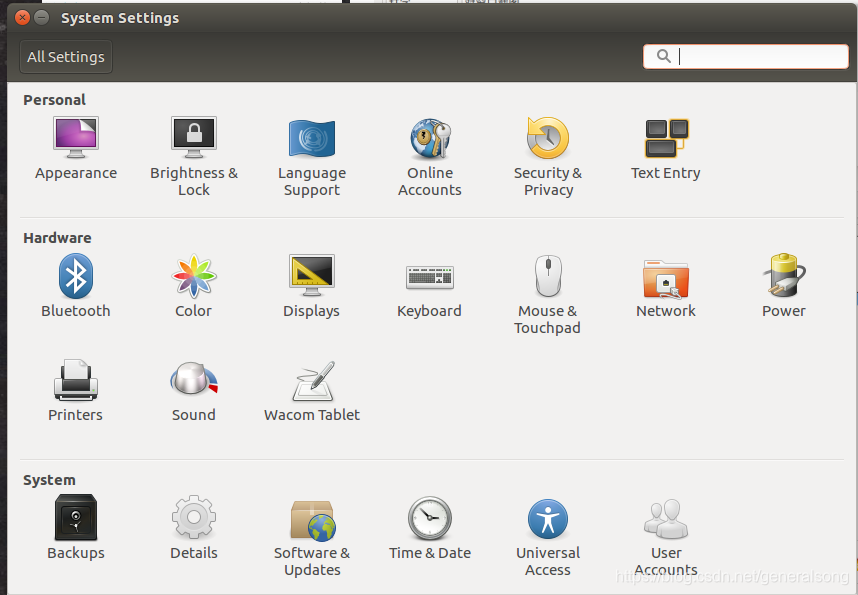This screenshot has height=595, width=858.
Task: Open the Language Support flag icon
Action: [312, 138]
